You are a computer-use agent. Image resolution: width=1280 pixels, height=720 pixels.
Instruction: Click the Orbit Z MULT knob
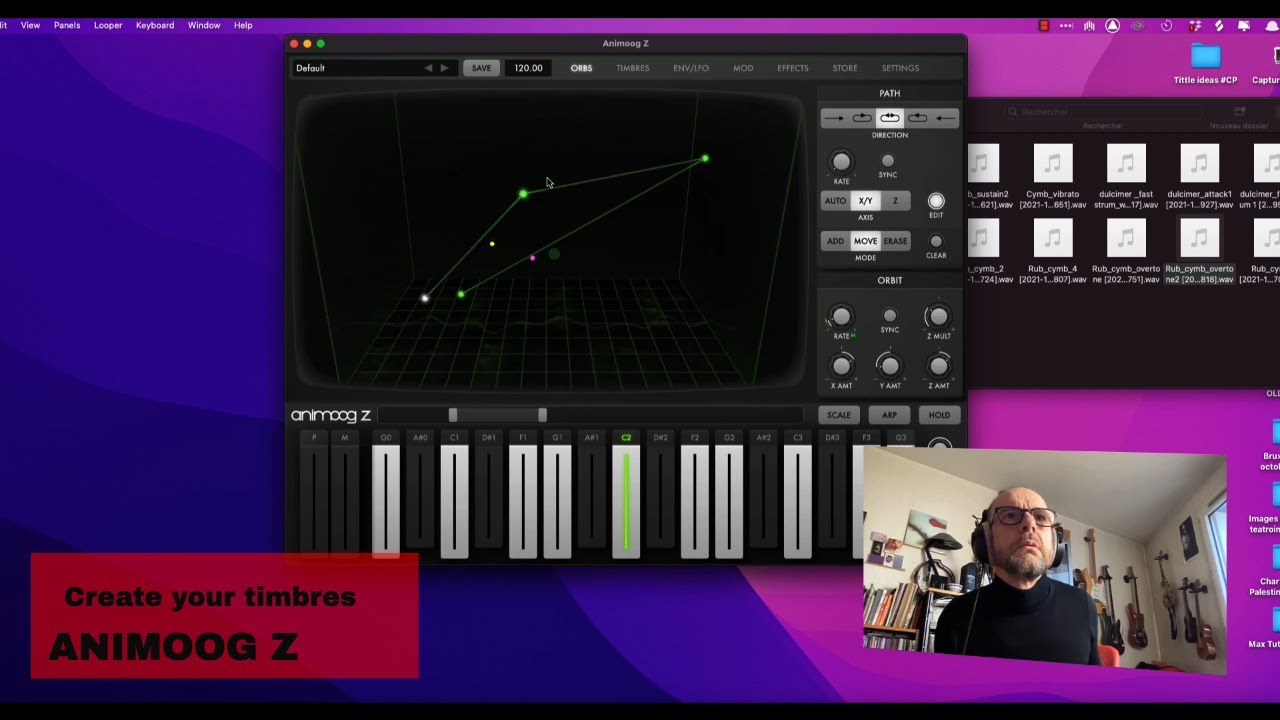[x=938, y=317]
